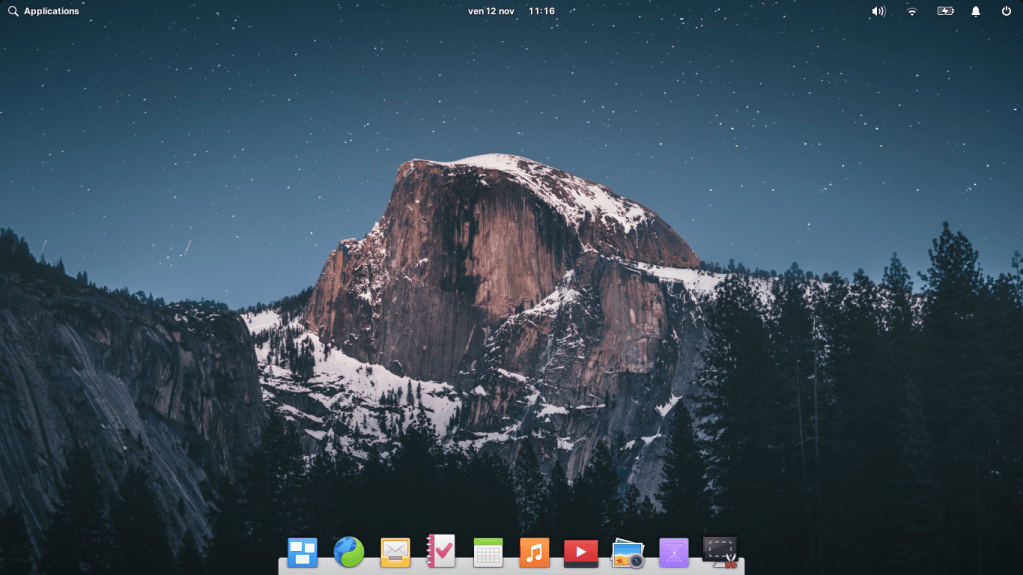The height and width of the screenshot is (575, 1023).
Task: Launch the orange Music app
Action: (534, 552)
